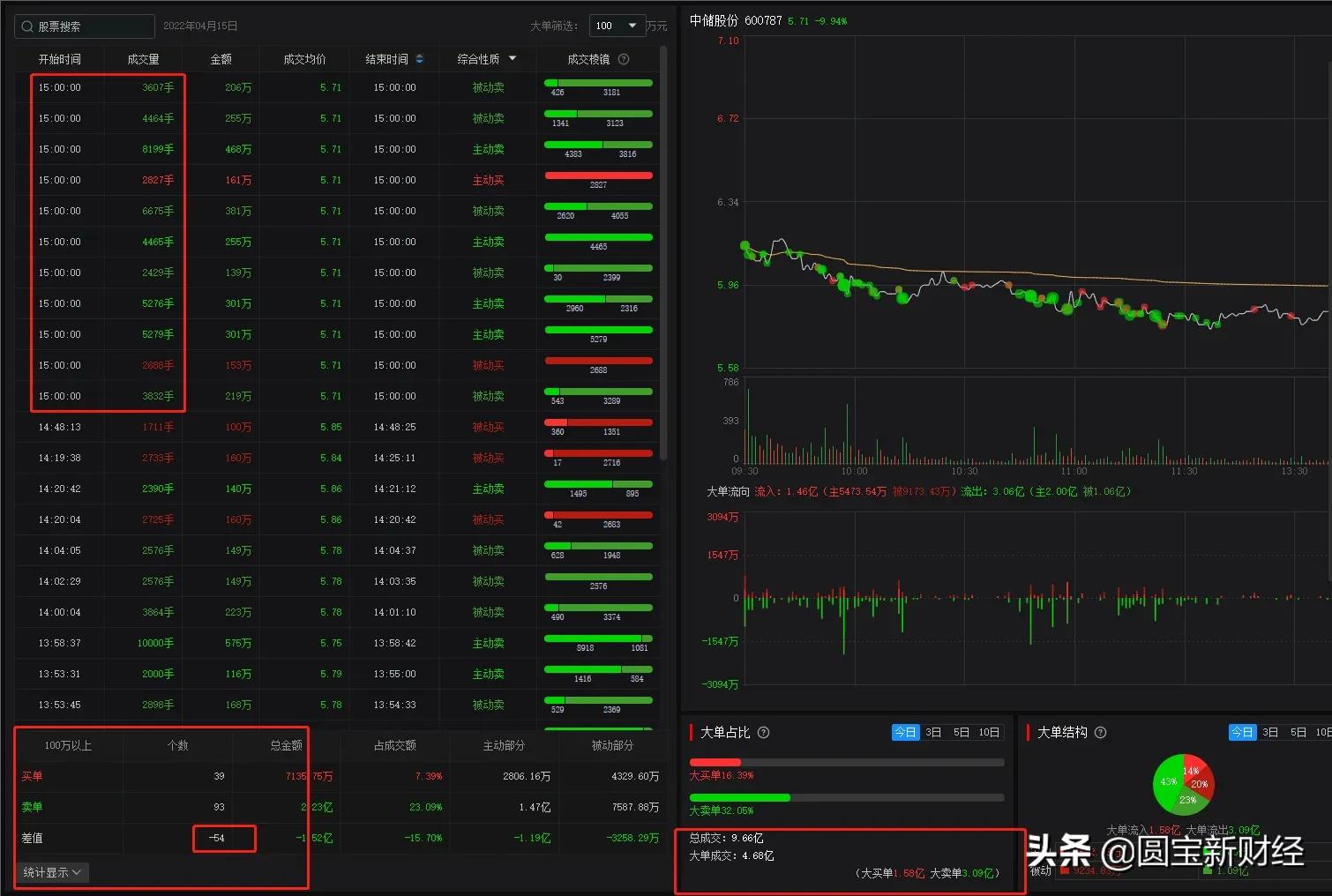
Task: Click the 7587.88万 passive sell value
Action: pos(635,807)
